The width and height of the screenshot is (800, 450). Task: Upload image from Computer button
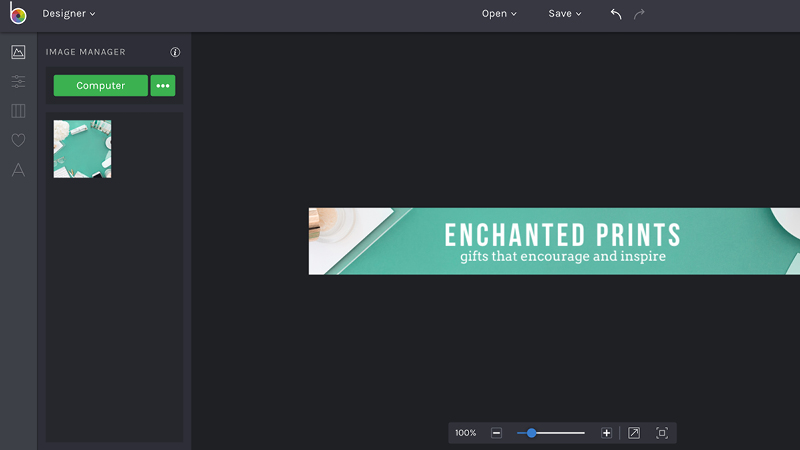tap(101, 86)
